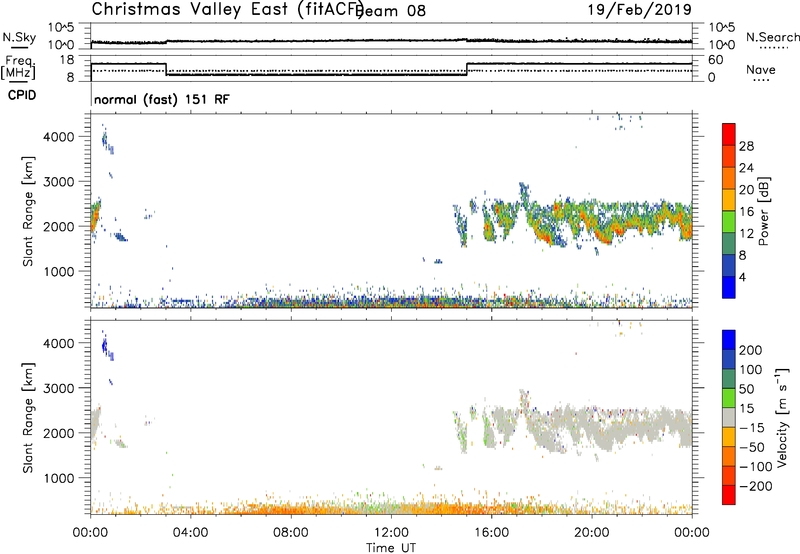800x554 pixels.
Task: Click the "Velocity [m s⁻¹]" colorbar title
Action: (x=782, y=417)
